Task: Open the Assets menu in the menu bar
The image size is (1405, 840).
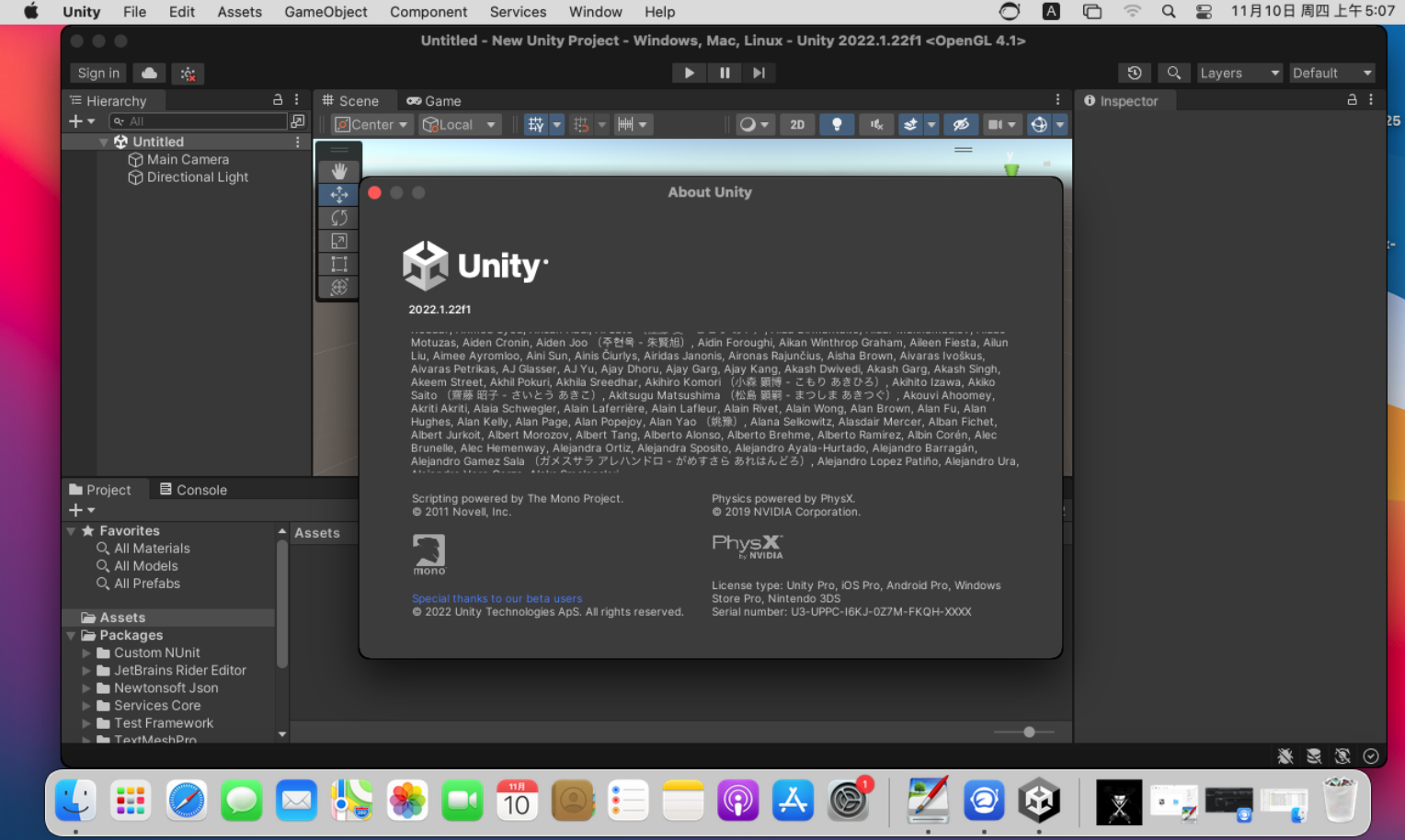Action: pos(239,12)
